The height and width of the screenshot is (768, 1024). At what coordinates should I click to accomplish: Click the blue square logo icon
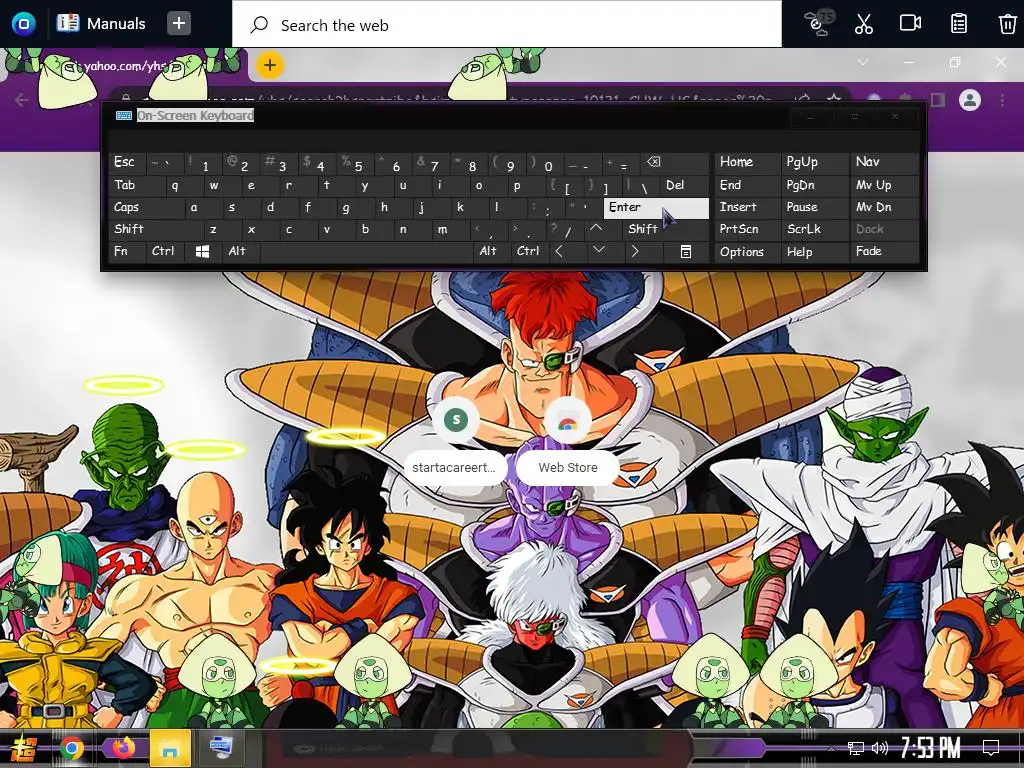(24, 24)
